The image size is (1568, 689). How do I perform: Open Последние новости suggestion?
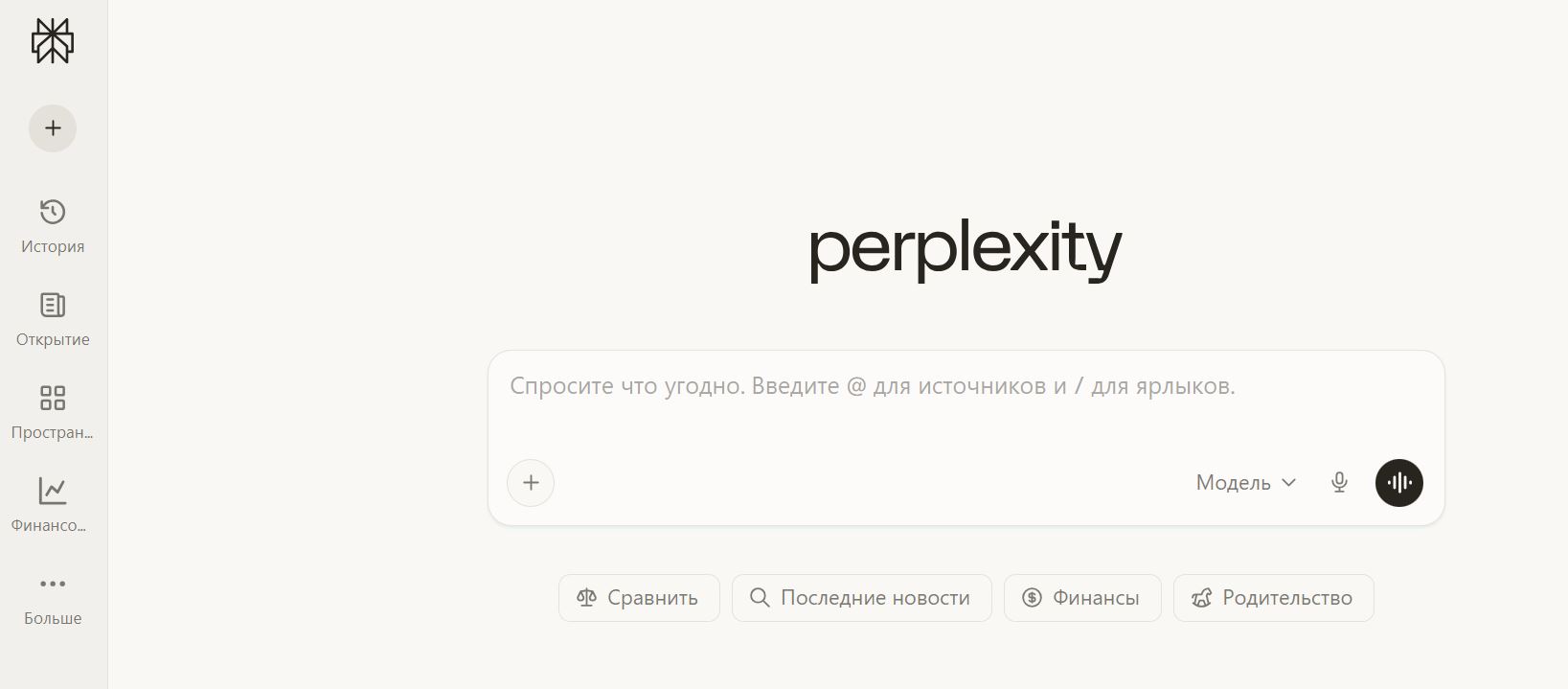[x=861, y=597]
